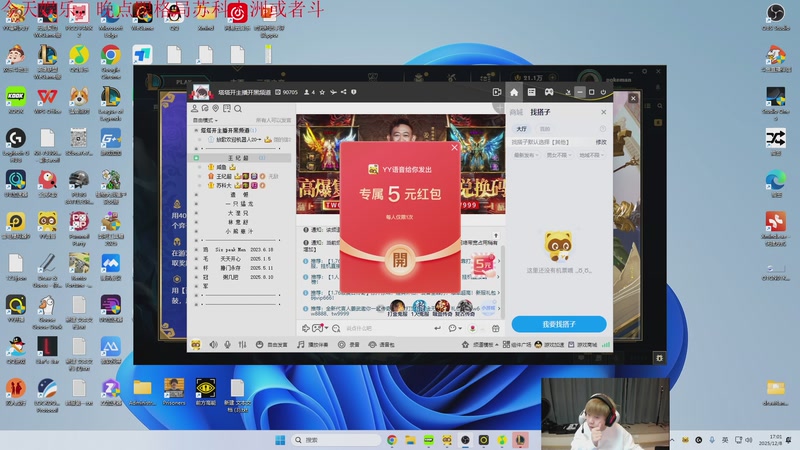Click the 录音 record button

point(349,345)
